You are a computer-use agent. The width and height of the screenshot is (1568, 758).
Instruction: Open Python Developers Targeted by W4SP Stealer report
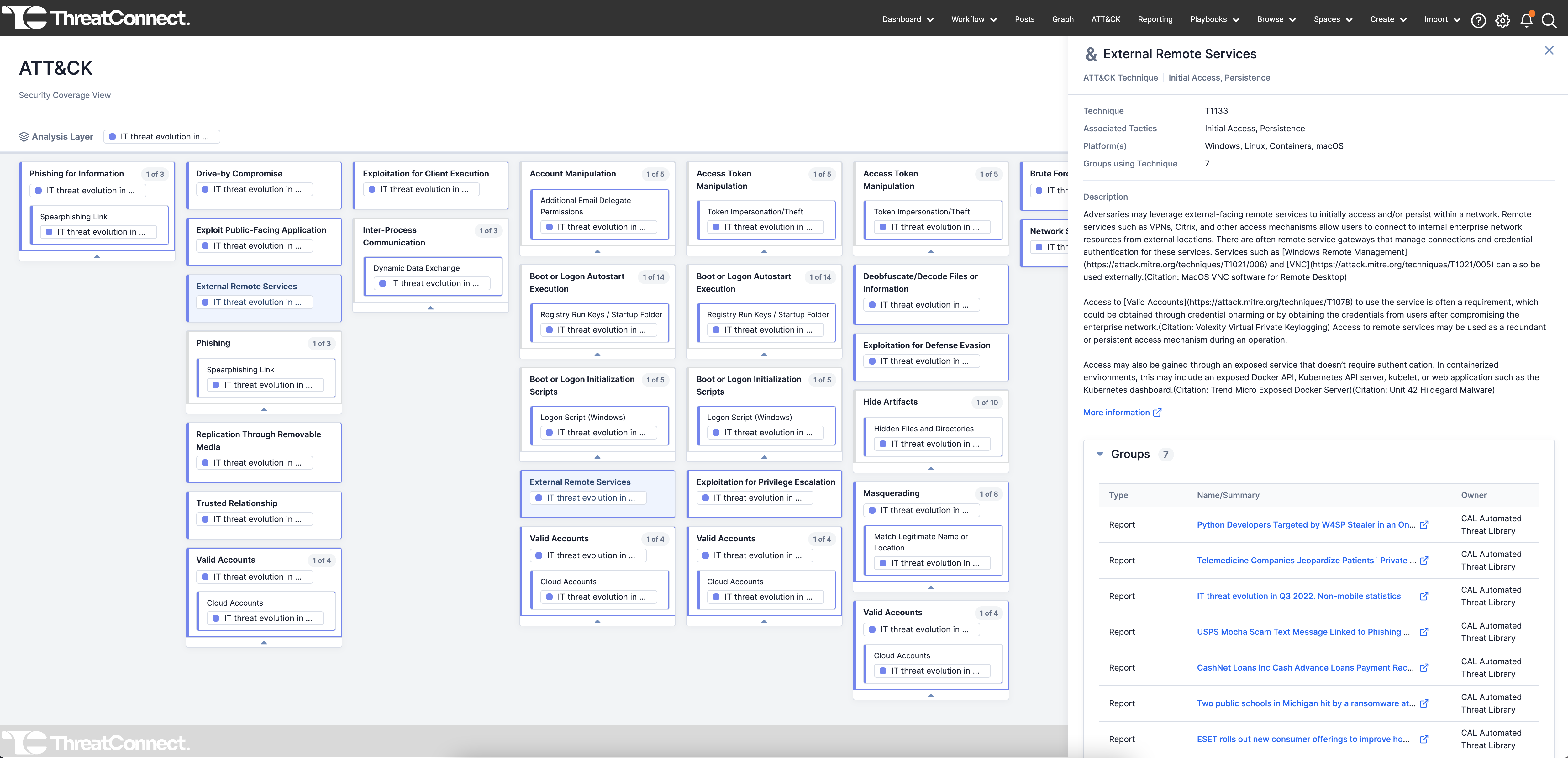1306,525
